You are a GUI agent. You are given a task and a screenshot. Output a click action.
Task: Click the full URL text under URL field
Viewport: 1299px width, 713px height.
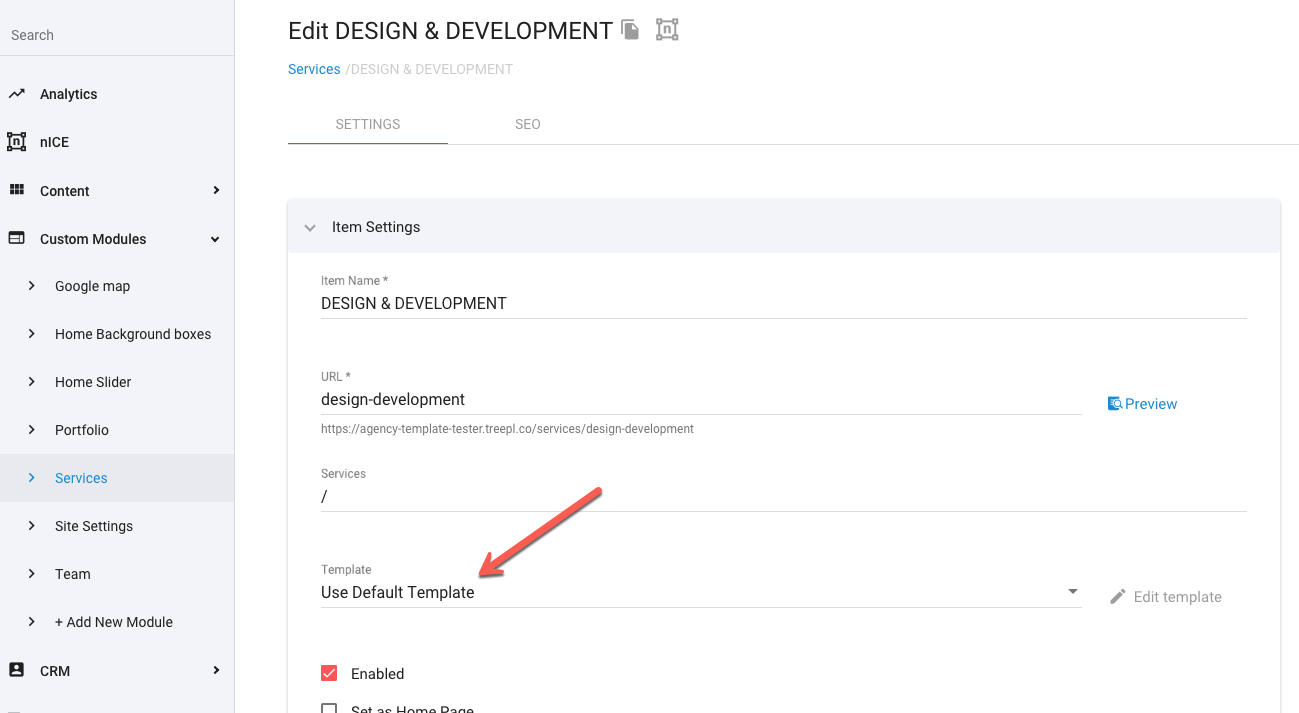tap(507, 429)
